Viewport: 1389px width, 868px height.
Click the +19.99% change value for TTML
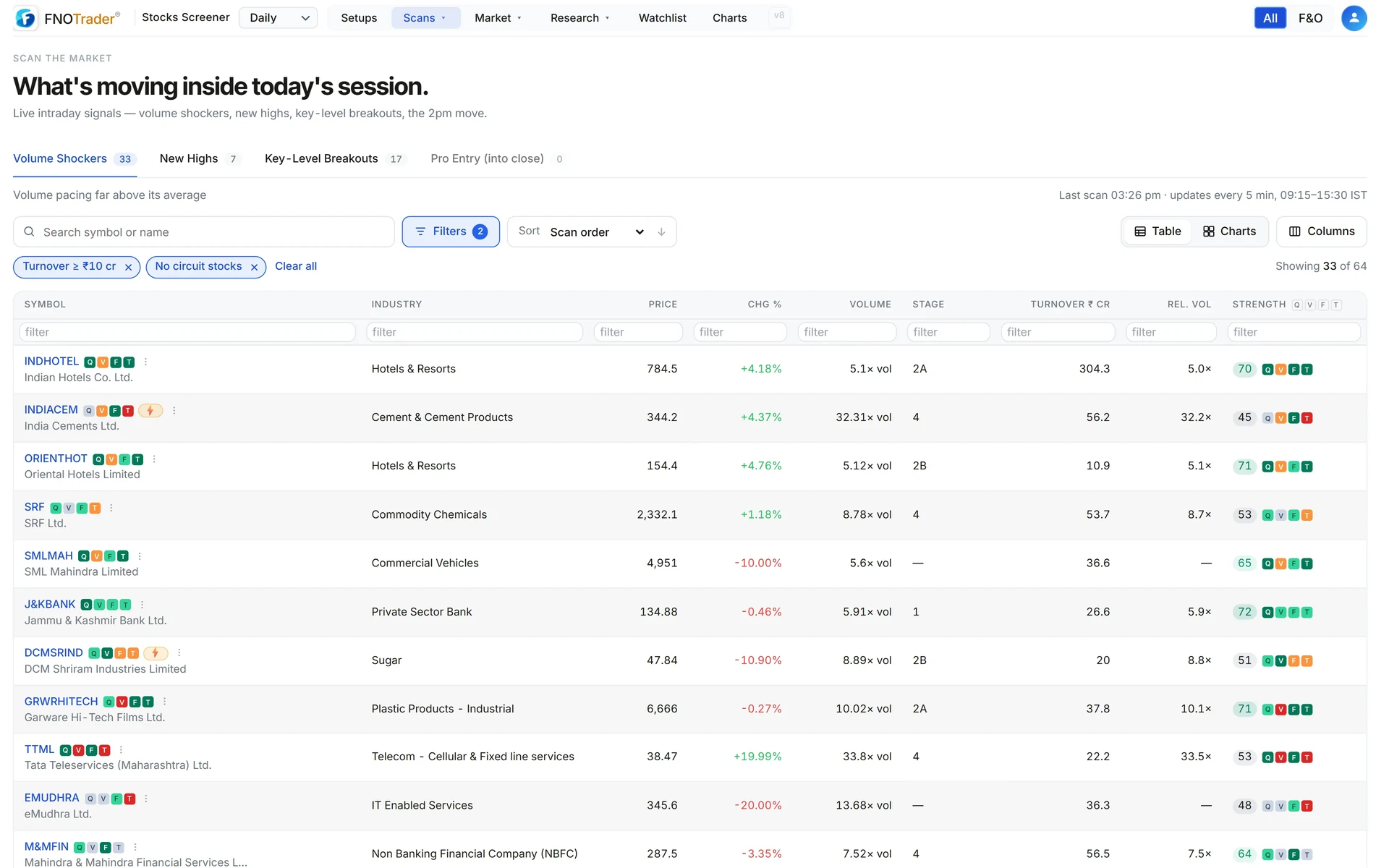tap(757, 757)
